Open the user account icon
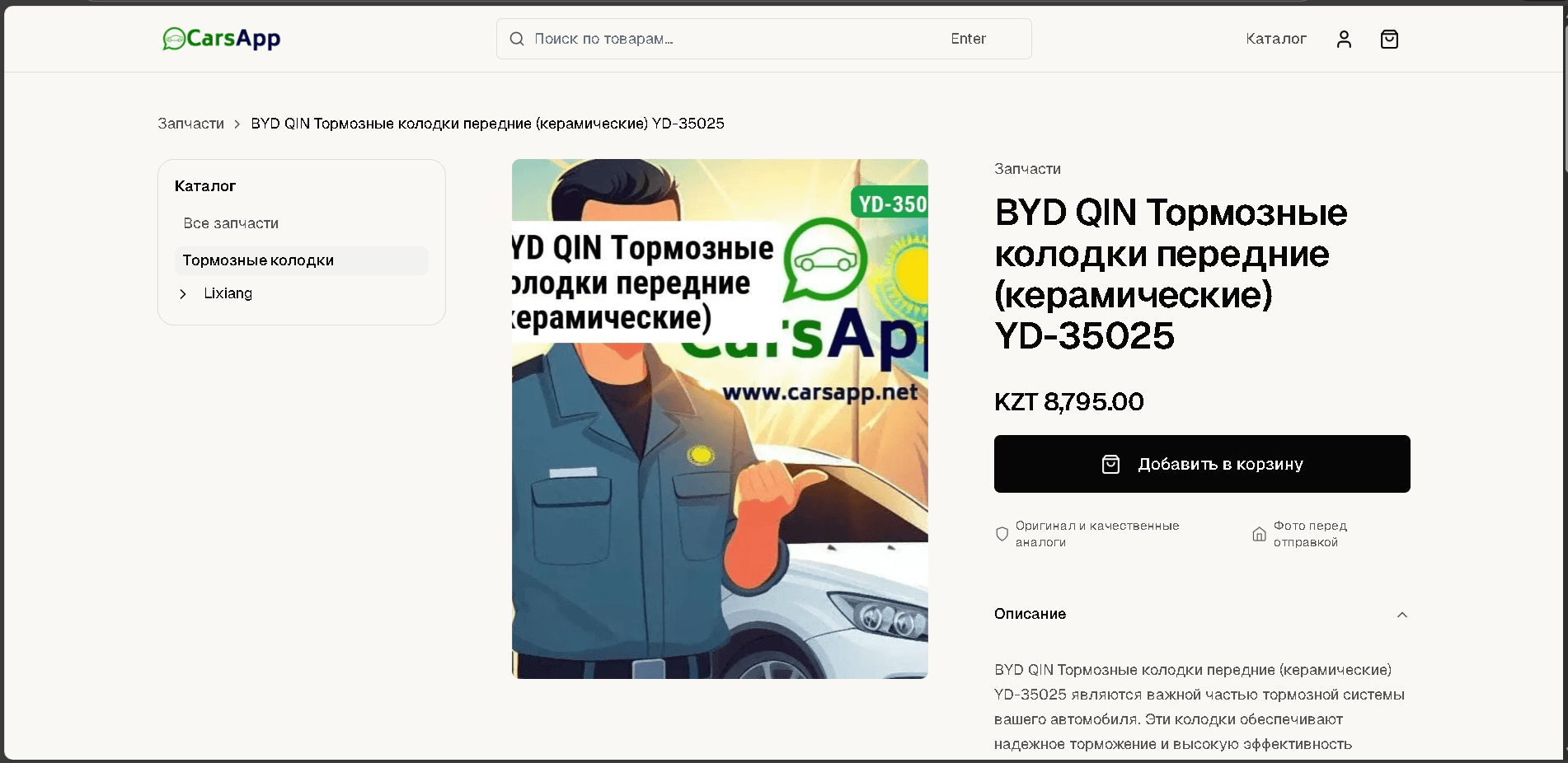Screen dimensions: 1568x763 pyautogui.click(x=1343, y=39)
